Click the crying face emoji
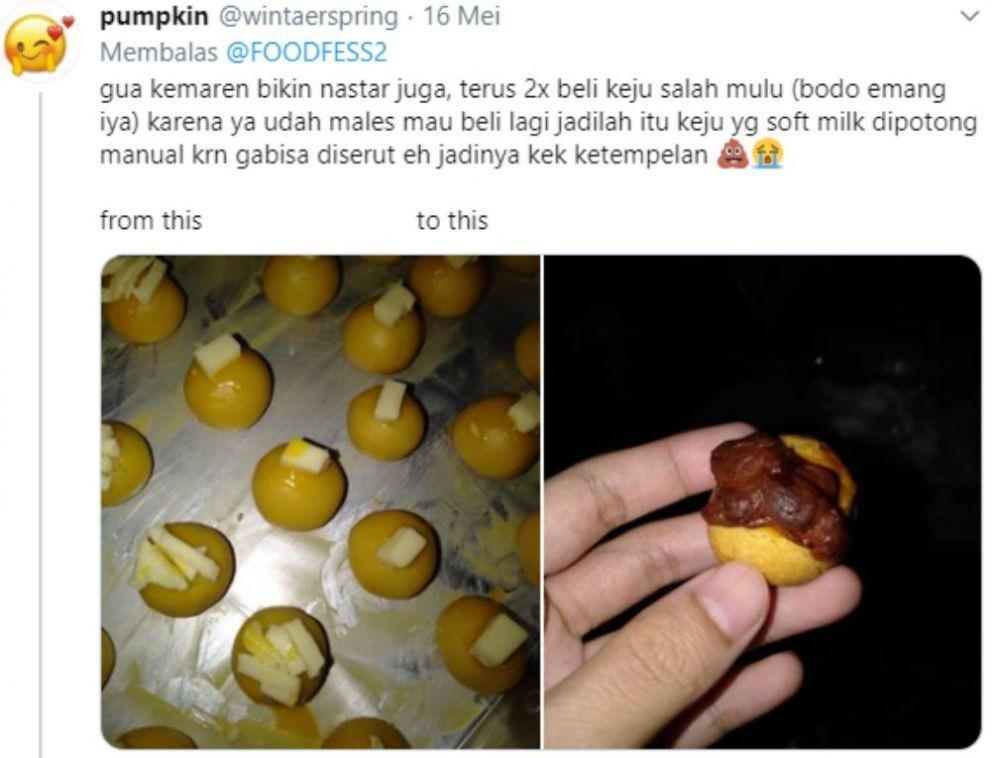Image resolution: width=1000 pixels, height=758 pixels. tap(767, 156)
